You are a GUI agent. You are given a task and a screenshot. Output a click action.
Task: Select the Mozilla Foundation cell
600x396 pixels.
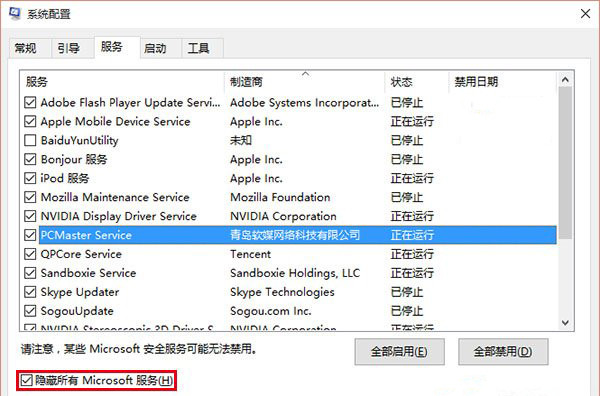[x=280, y=197]
